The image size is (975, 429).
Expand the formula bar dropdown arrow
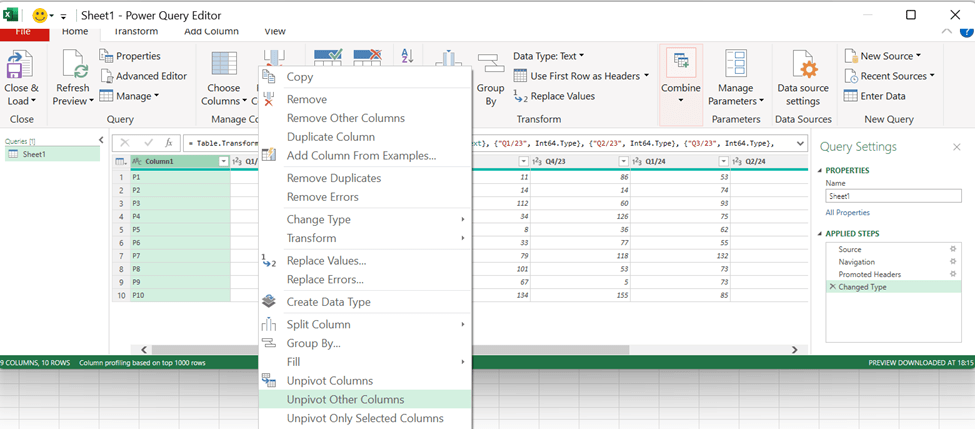click(x=799, y=143)
